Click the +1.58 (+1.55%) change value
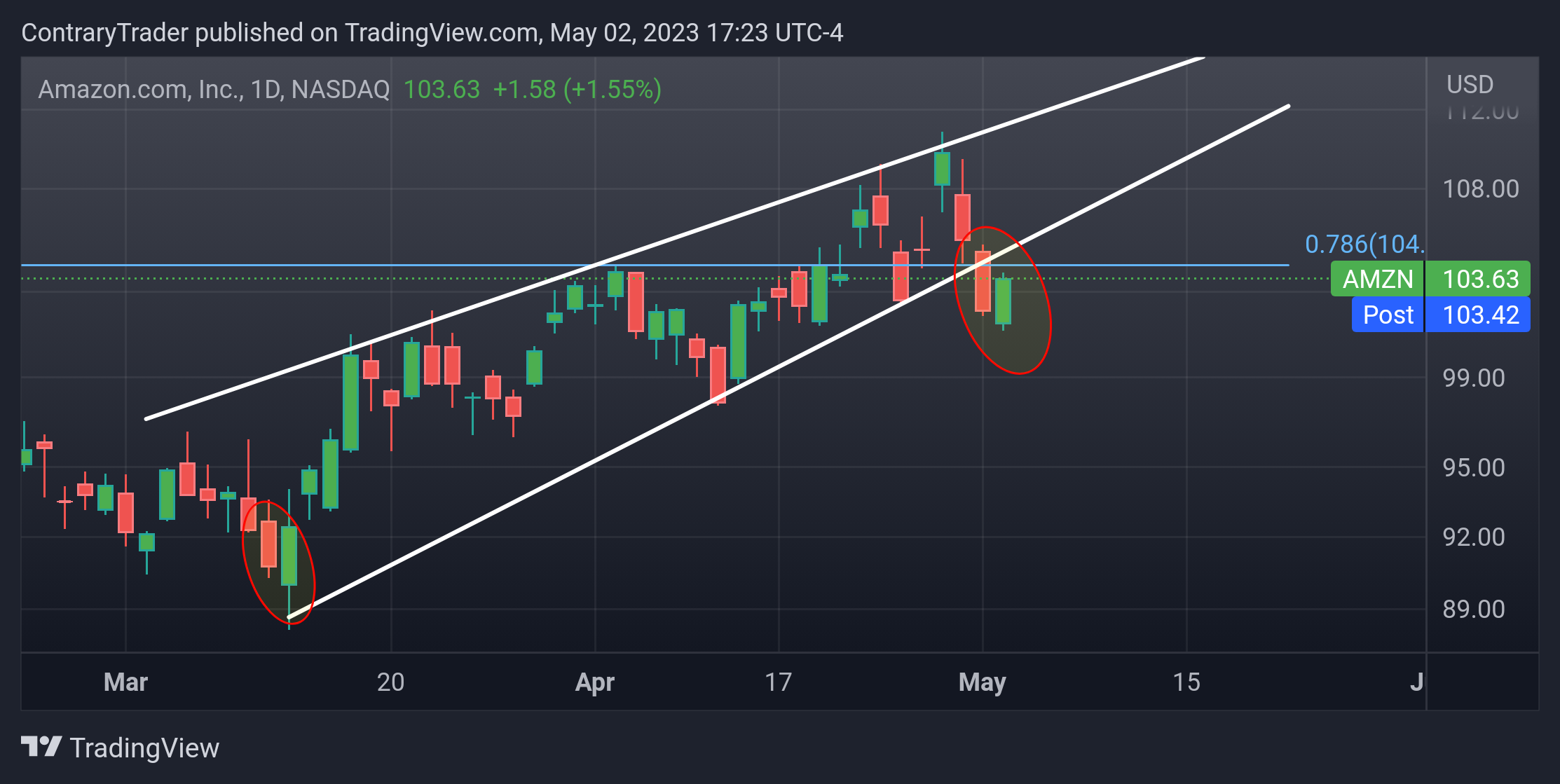1560x784 pixels. coord(577,89)
